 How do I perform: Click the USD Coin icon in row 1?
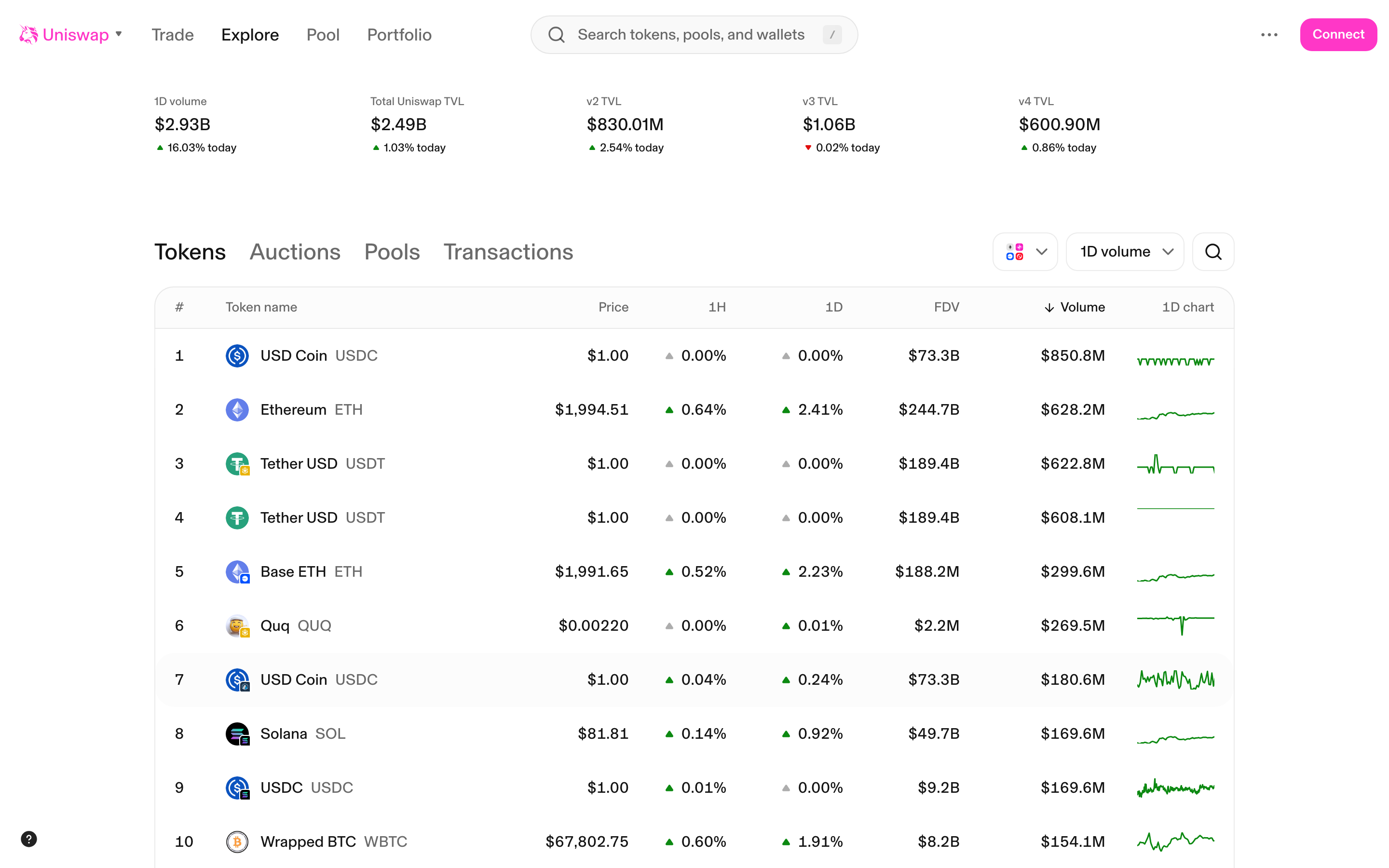click(x=237, y=355)
